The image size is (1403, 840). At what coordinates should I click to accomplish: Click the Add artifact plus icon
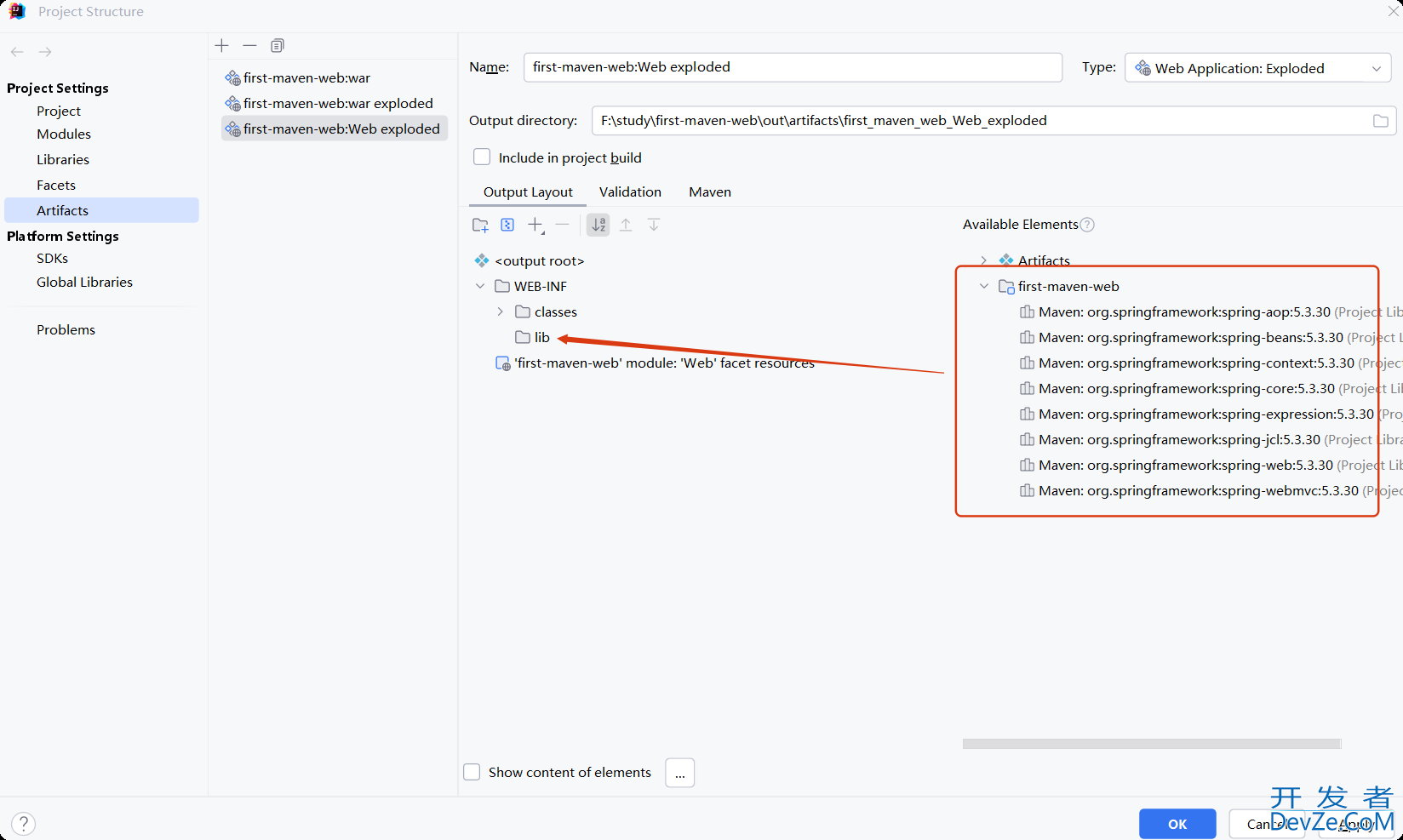pyautogui.click(x=222, y=45)
